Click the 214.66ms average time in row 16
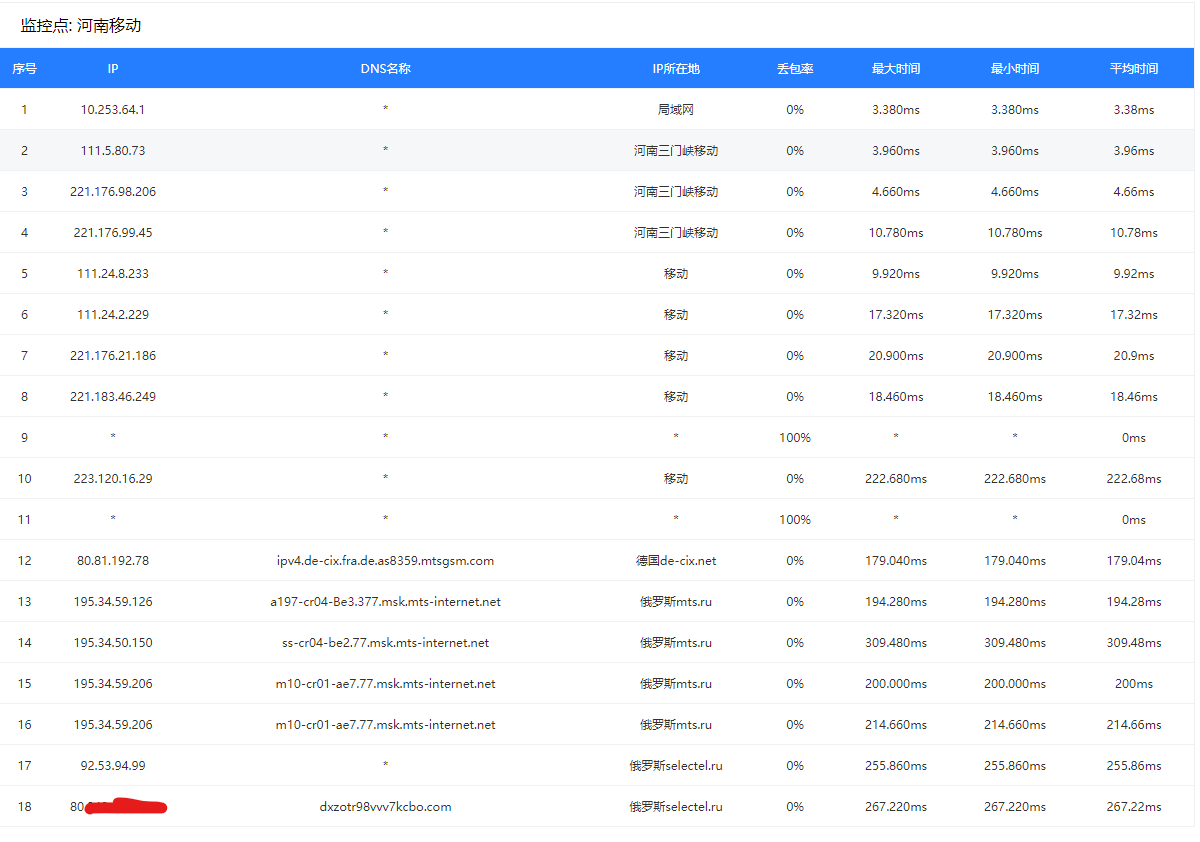1200x842 pixels. tap(1134, 725)
